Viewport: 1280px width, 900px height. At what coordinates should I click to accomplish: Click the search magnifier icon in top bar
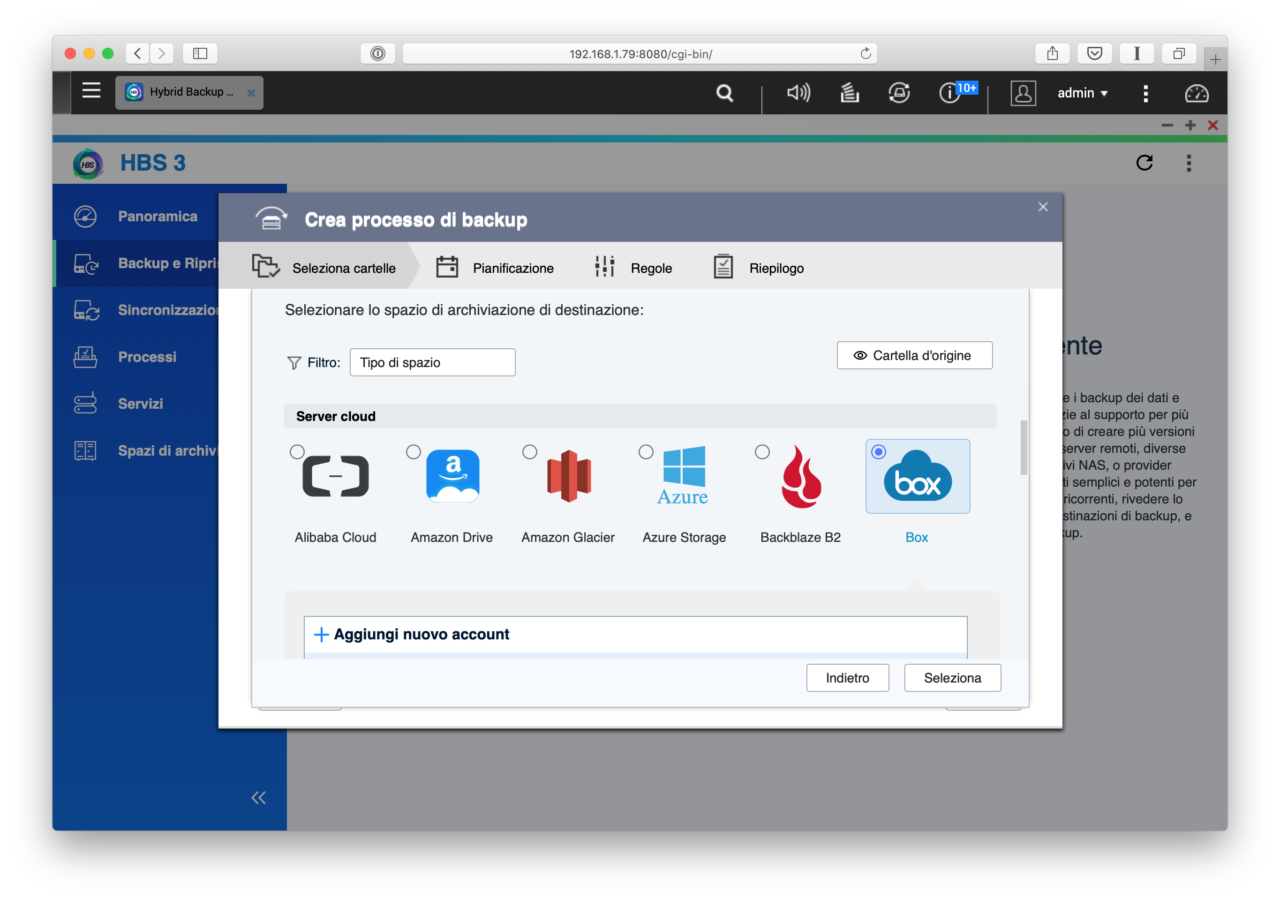click(725, 93)
